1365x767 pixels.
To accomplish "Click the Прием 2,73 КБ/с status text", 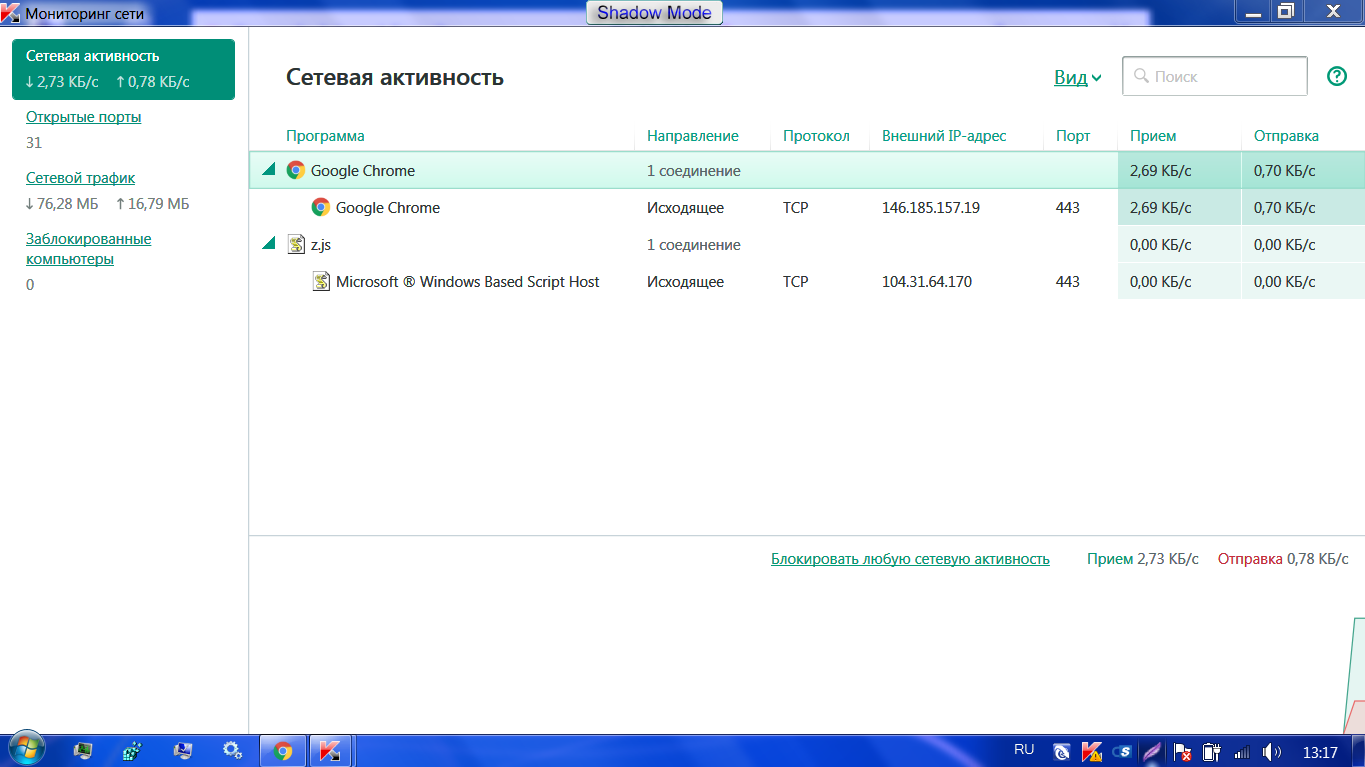I will [1143, 559].
